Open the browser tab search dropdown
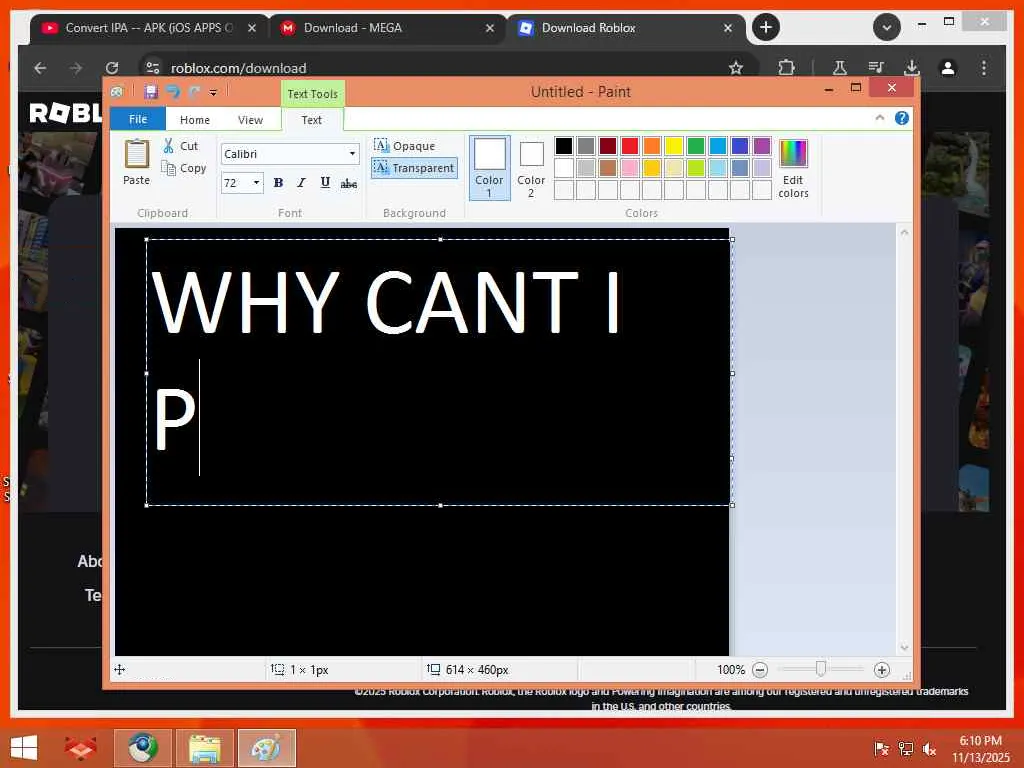Image resolution: width=1024 pixels, height=768 pixels. [887, 27]
